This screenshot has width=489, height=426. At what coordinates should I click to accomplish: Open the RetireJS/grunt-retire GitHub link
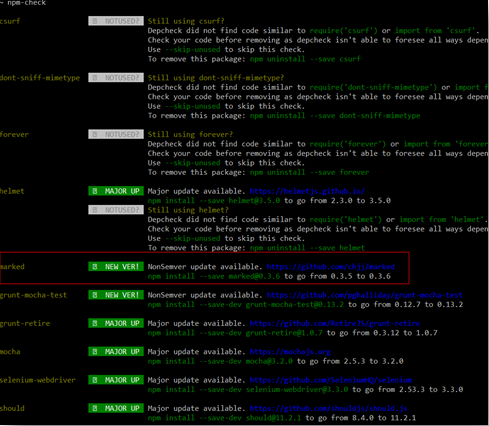(335, 323)
